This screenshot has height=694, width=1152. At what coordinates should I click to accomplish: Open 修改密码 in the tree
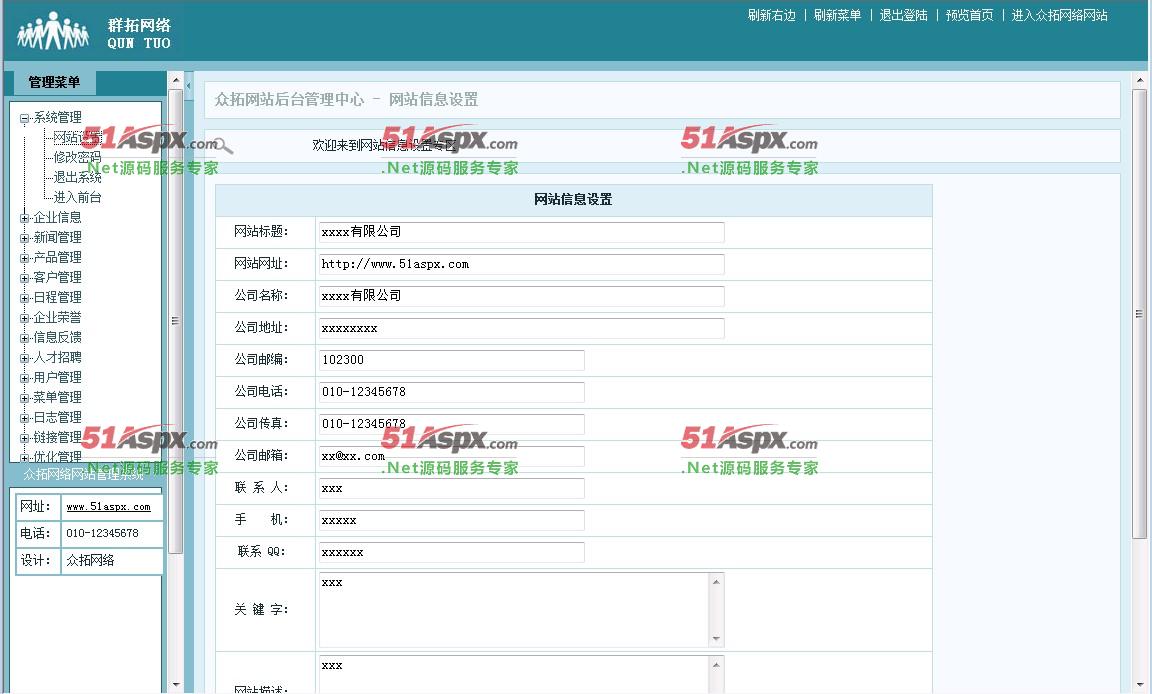coord(77,157)
